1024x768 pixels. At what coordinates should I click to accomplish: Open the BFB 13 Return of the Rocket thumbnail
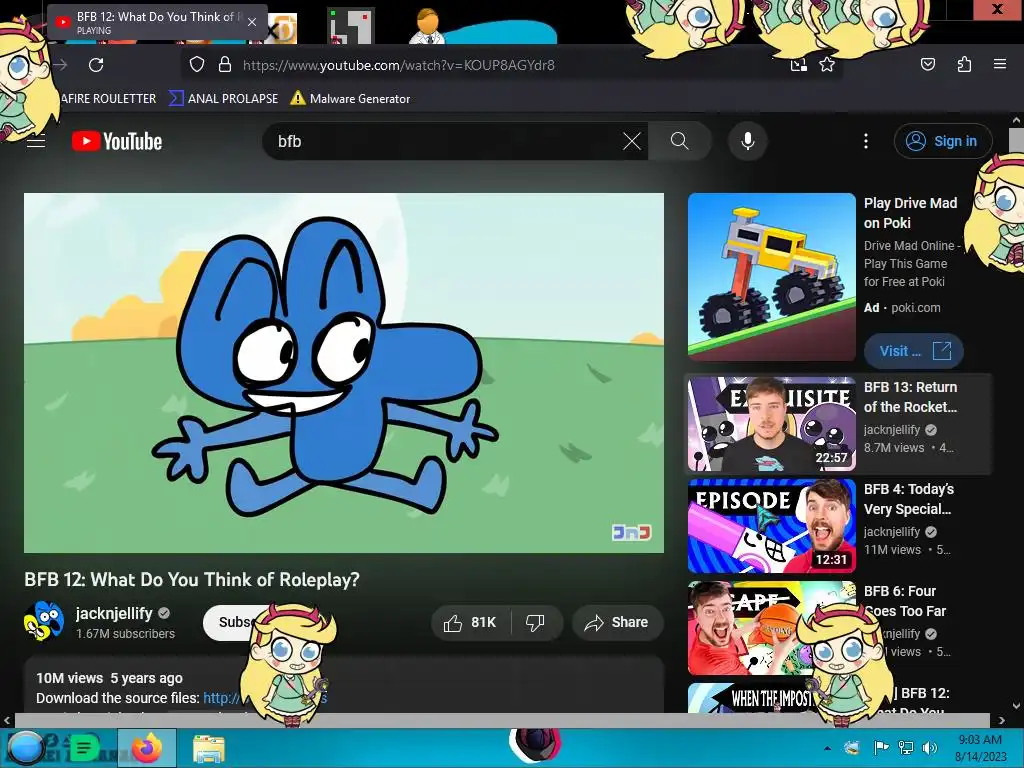(771, 424)
